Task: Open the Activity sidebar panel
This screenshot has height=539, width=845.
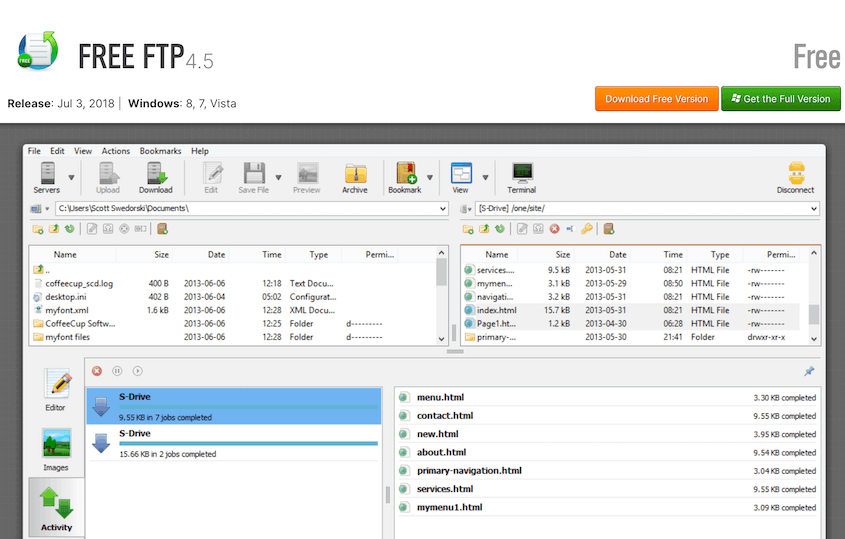Action: [x=57, y=509]
